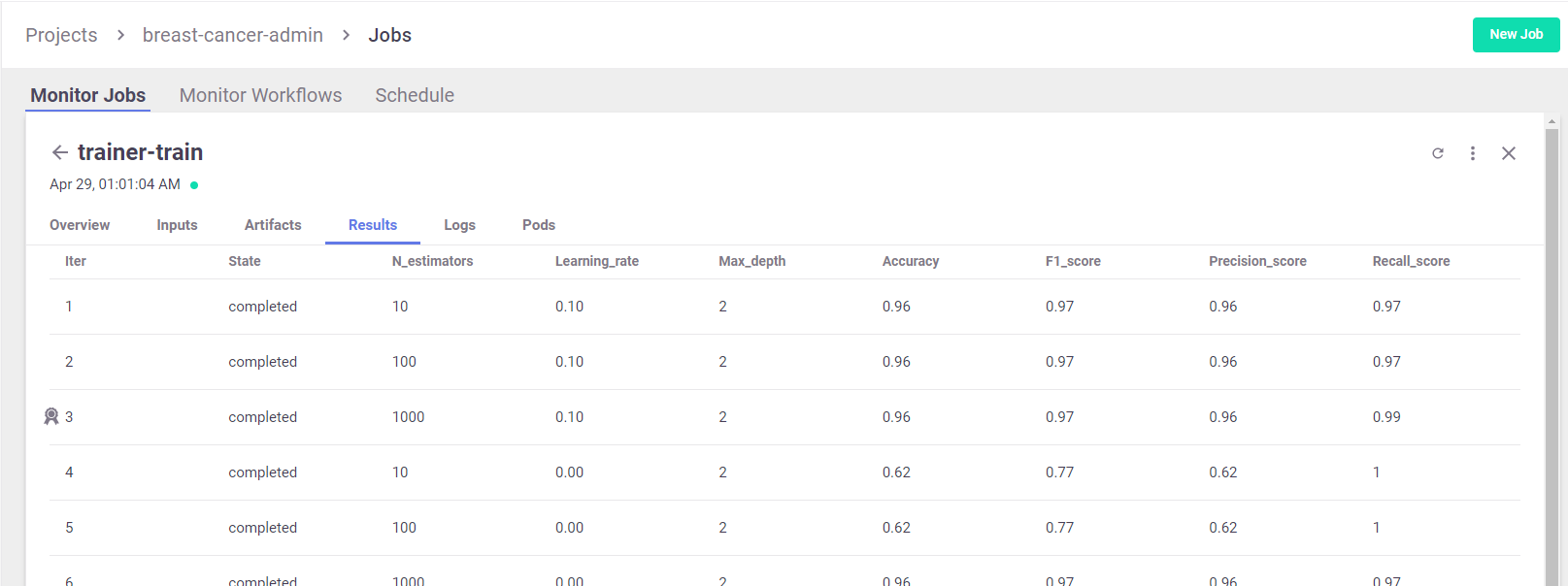The width and height of the screenshot is (1568, 586).
Task: Select iteration 5 row number
Action: click(x=69, y=528)
